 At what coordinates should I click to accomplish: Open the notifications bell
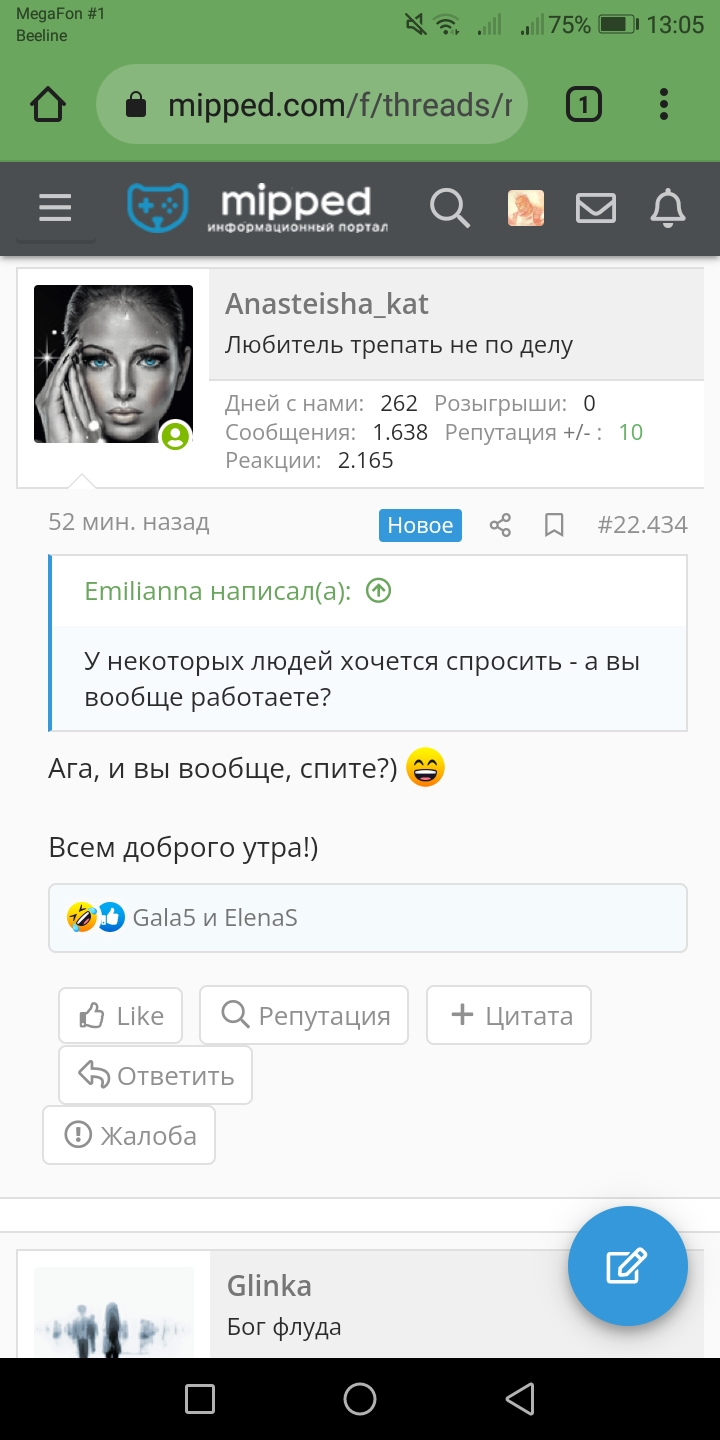pyautogui.click(x=667, y=208)
